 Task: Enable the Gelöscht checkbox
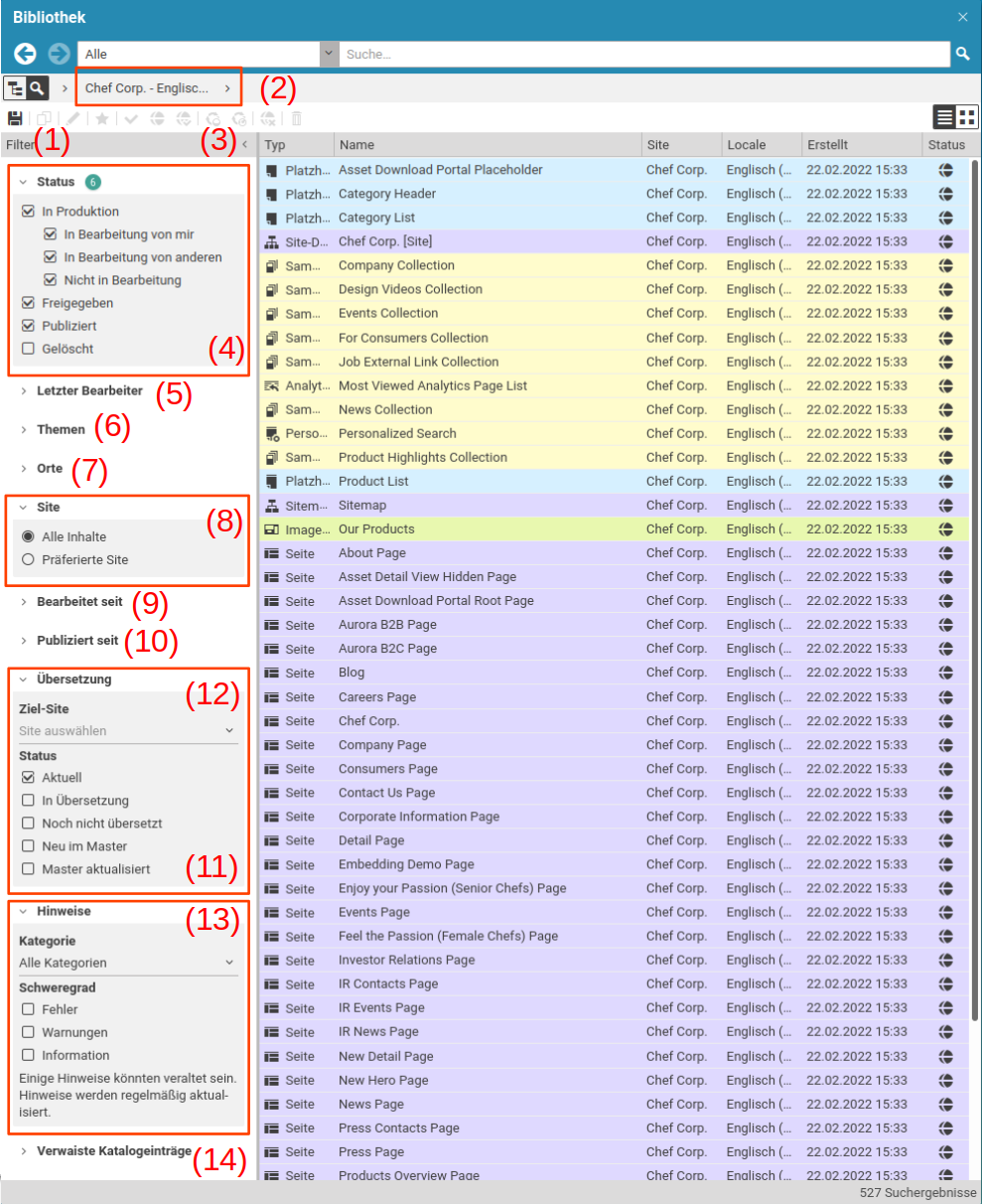(x=28, y=349)
